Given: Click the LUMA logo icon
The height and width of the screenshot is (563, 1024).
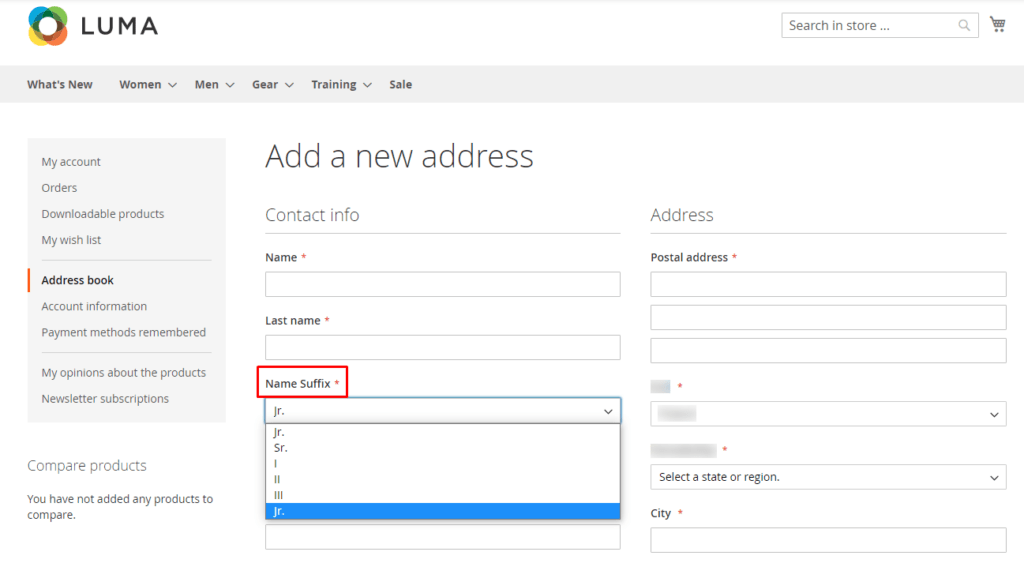Looking at the screenshot, I should pos(48,26).
